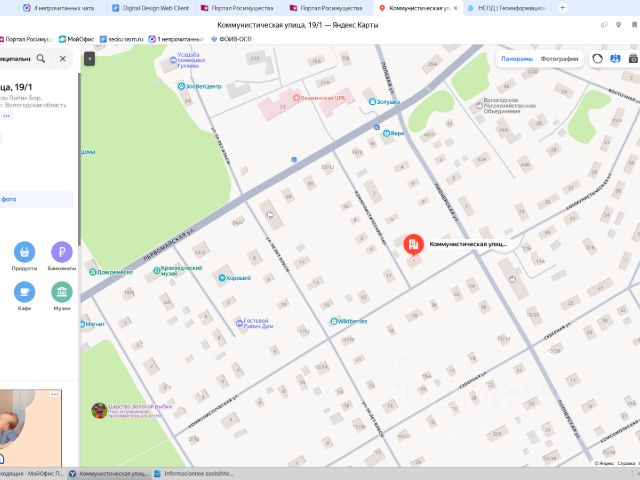Click the side panel vertical scrollbar
The image size is (640, 480).
(79, 159)
